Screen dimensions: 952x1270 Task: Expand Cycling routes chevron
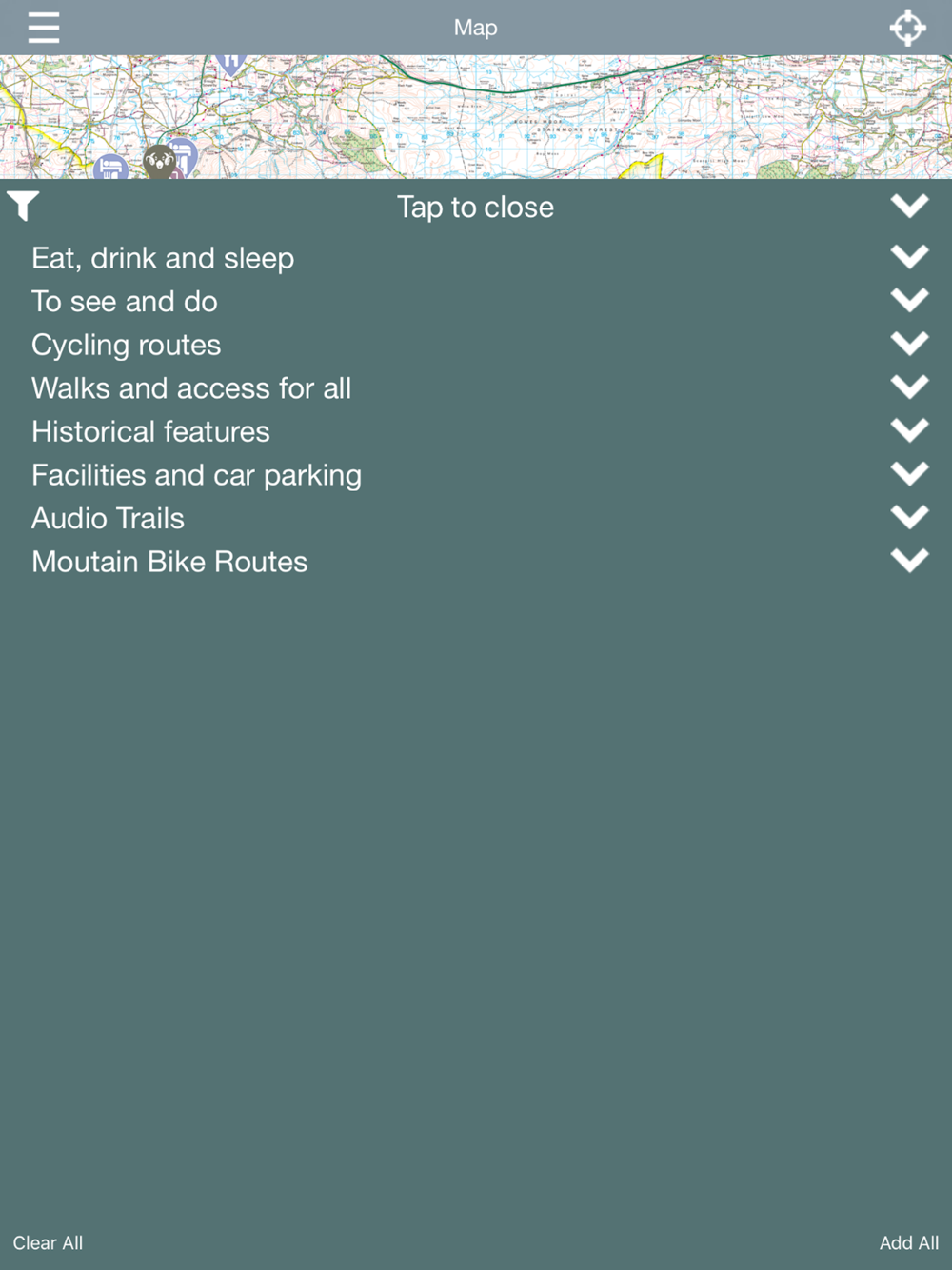(x=909, y=344)
